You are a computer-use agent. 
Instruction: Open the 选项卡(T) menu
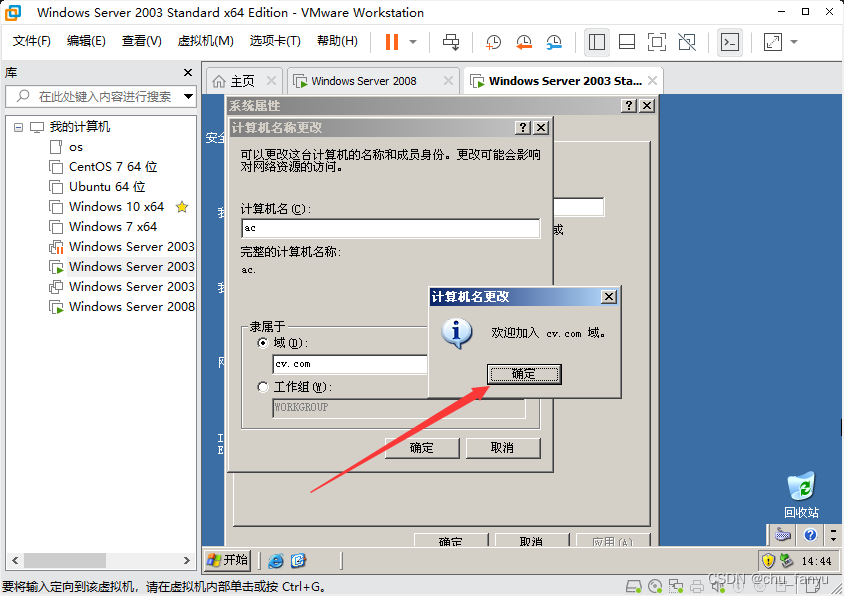coord(275,41)
